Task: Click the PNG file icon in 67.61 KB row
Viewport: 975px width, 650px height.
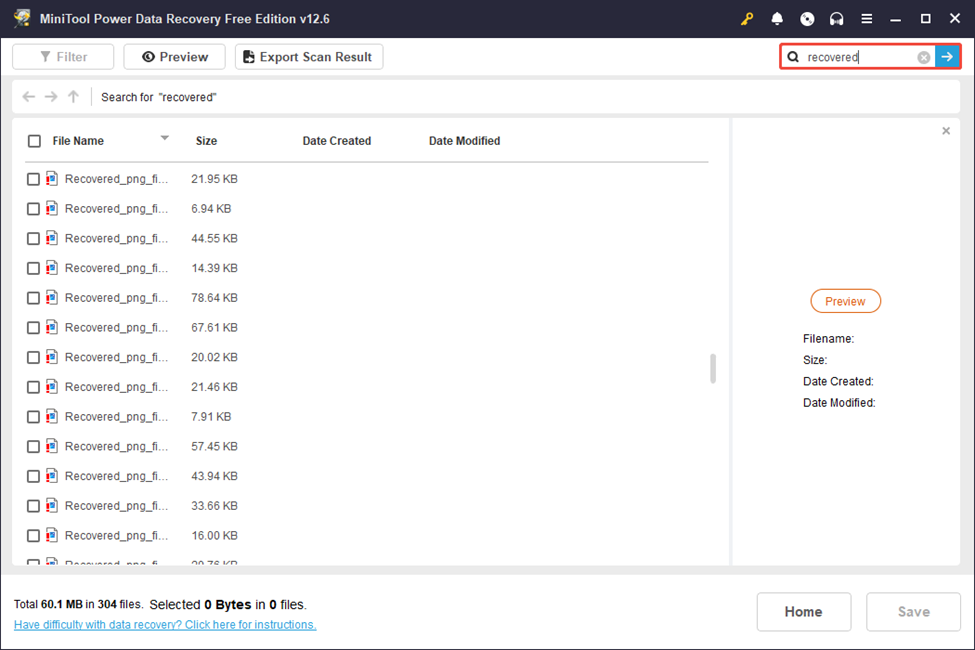Action: [52, 327]
